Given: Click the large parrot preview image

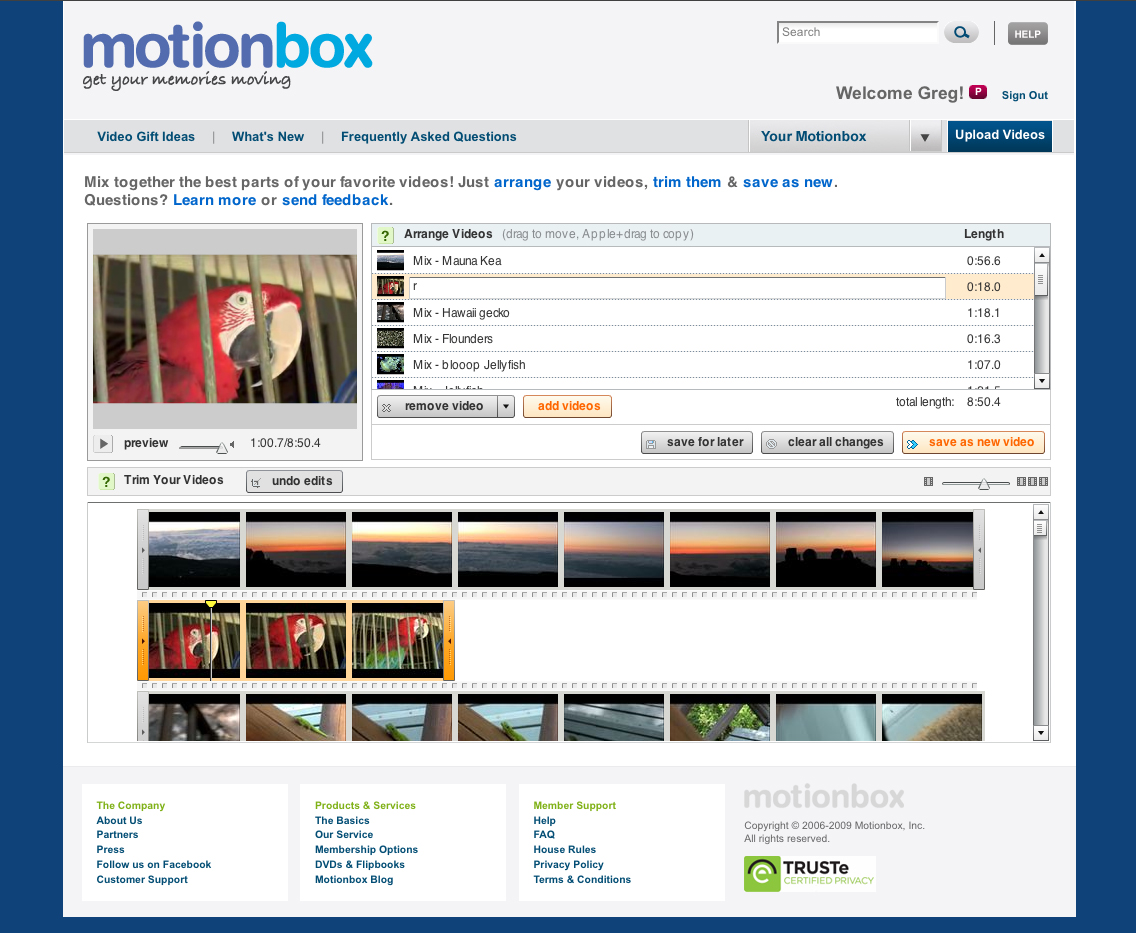Looking at the screenshot, I should tap(225, 329).
